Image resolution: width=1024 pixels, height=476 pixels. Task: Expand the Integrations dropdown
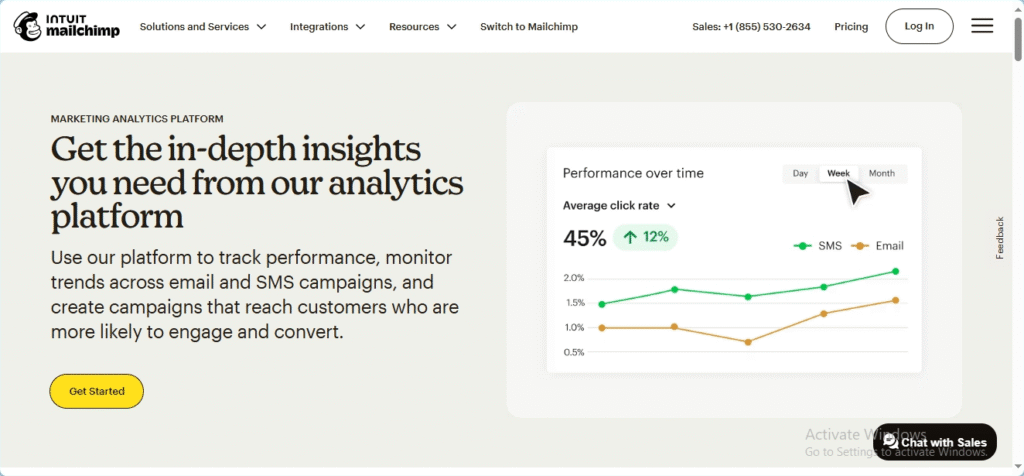point(327,27)
